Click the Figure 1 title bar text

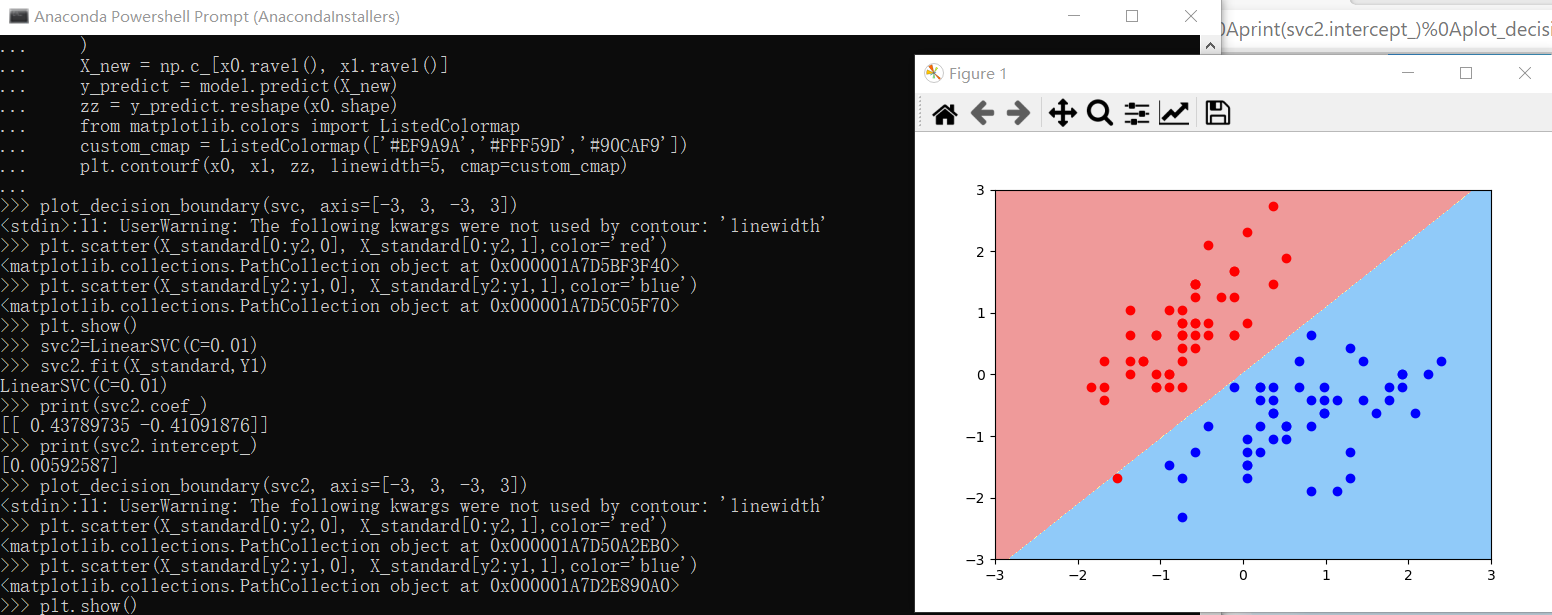click(x=978, y=74)
